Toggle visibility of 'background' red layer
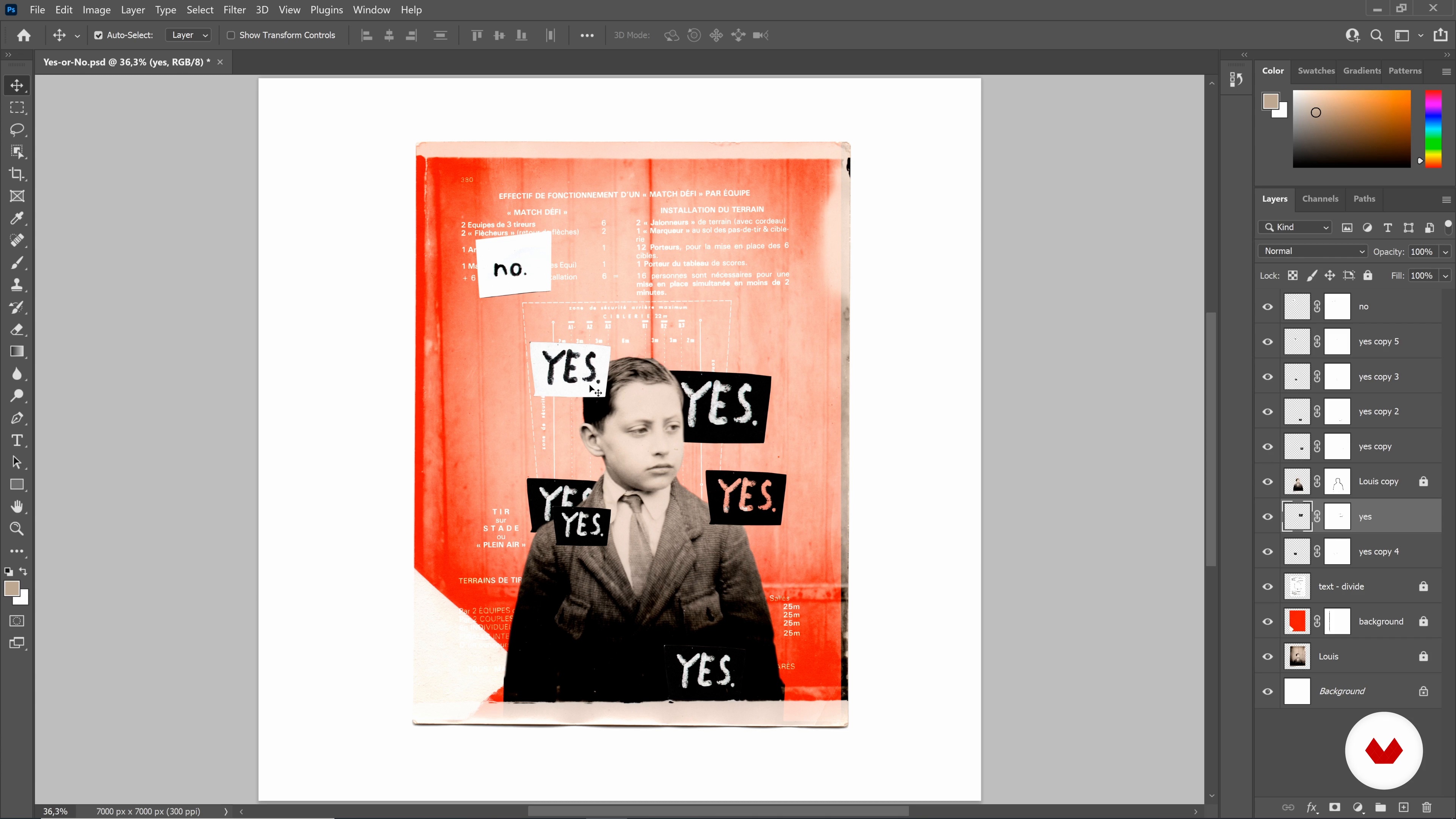 click(x=1268, y=622)
